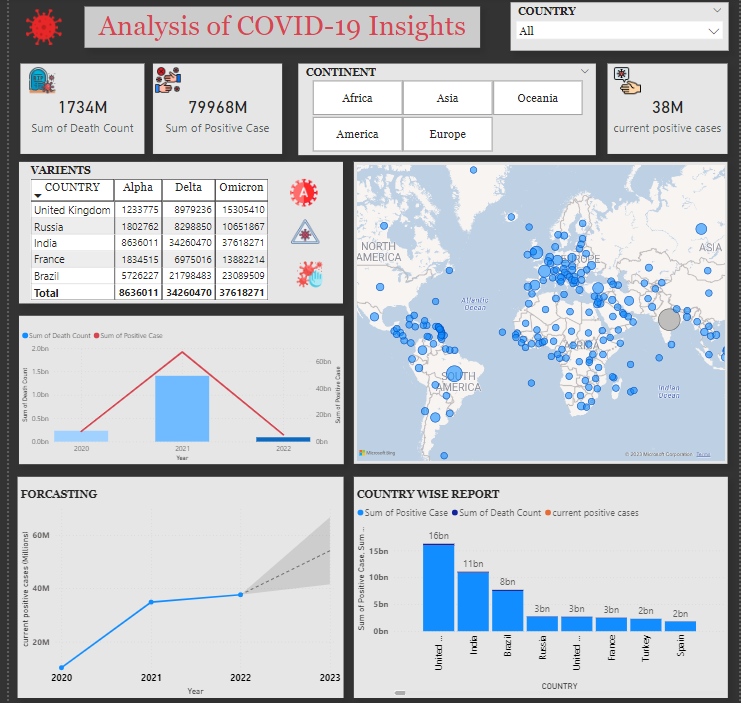The height and width of the screenshot is (703, 741).
Task: Click the Omicron column header in the table
Action: coord(241,188)
